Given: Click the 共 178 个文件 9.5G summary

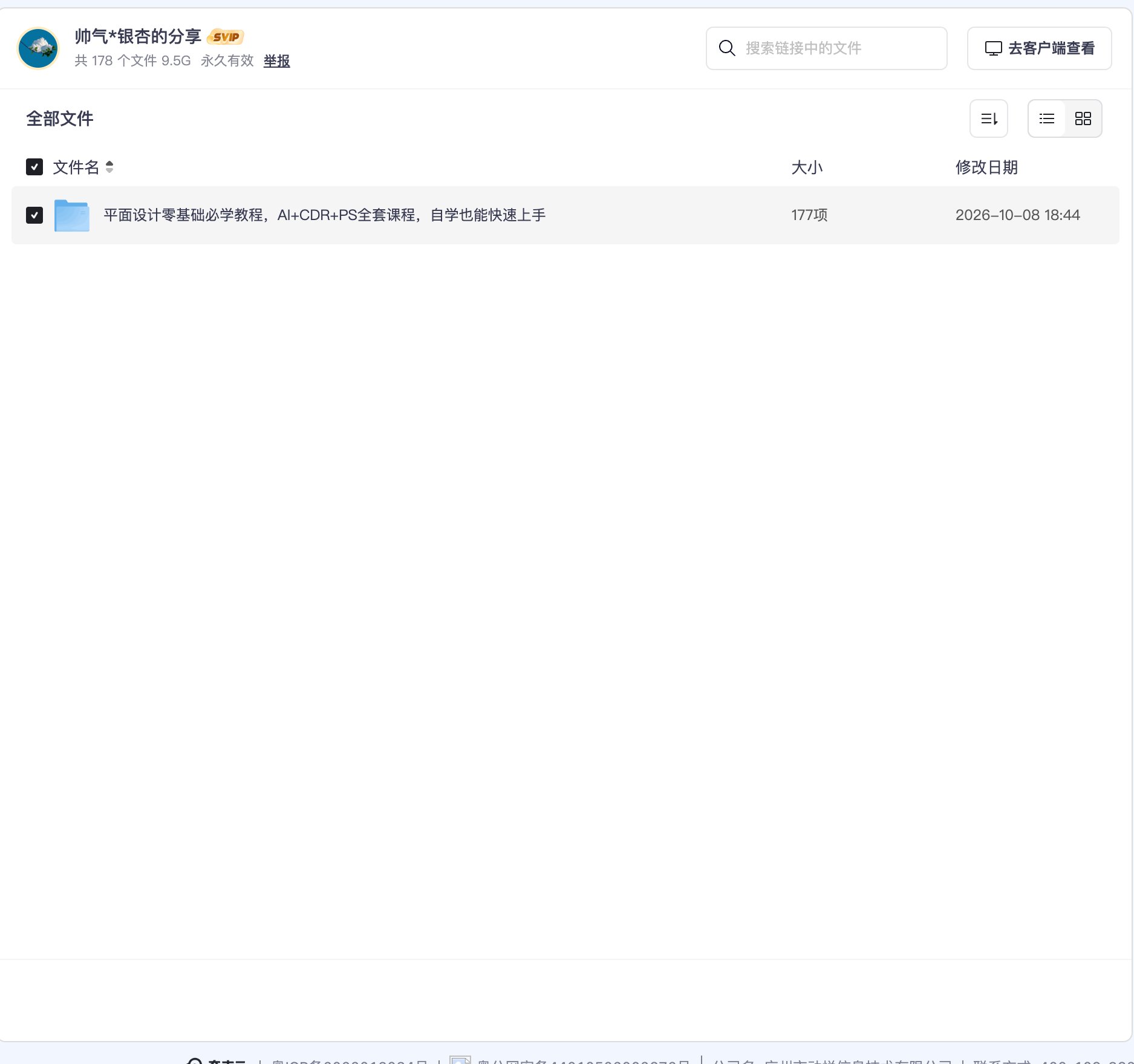Looking at the screenshot, I should click(x=132, y=61).
